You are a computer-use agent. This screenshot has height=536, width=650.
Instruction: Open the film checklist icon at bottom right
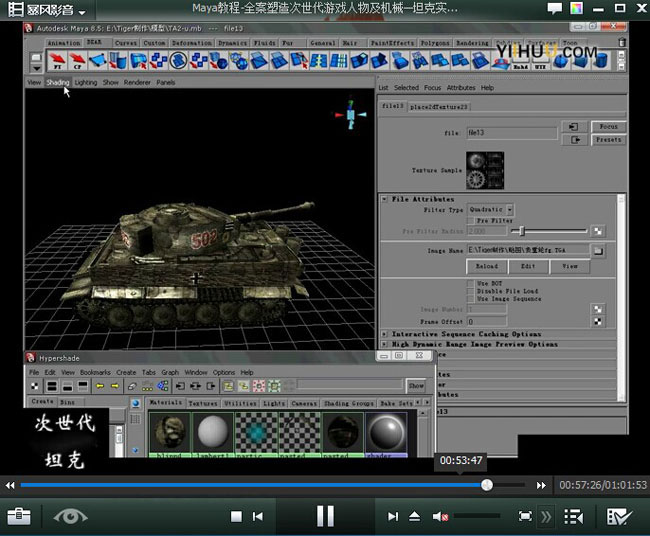click(x=619, y=517)
